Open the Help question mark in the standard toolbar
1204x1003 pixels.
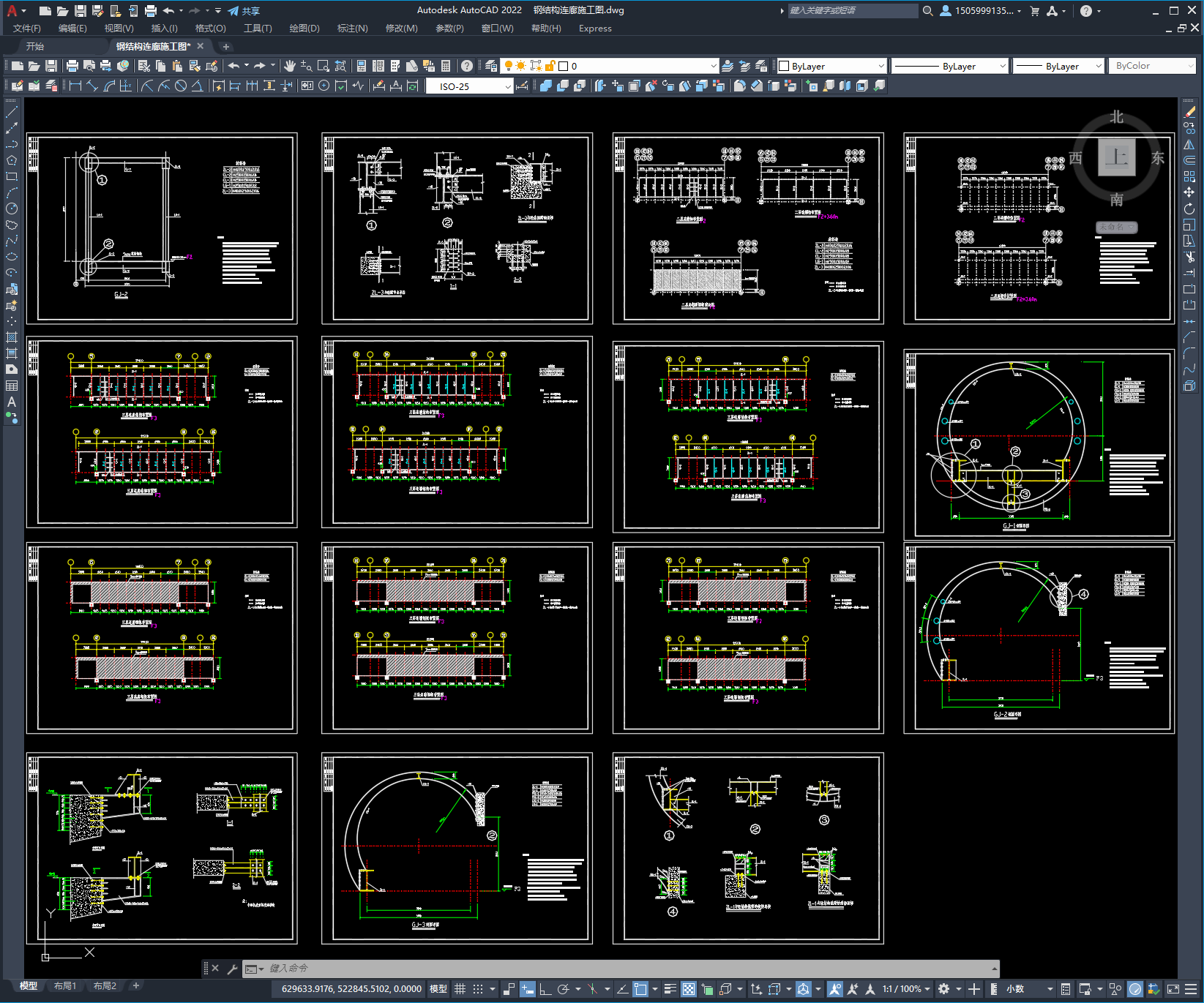point(467,66)
